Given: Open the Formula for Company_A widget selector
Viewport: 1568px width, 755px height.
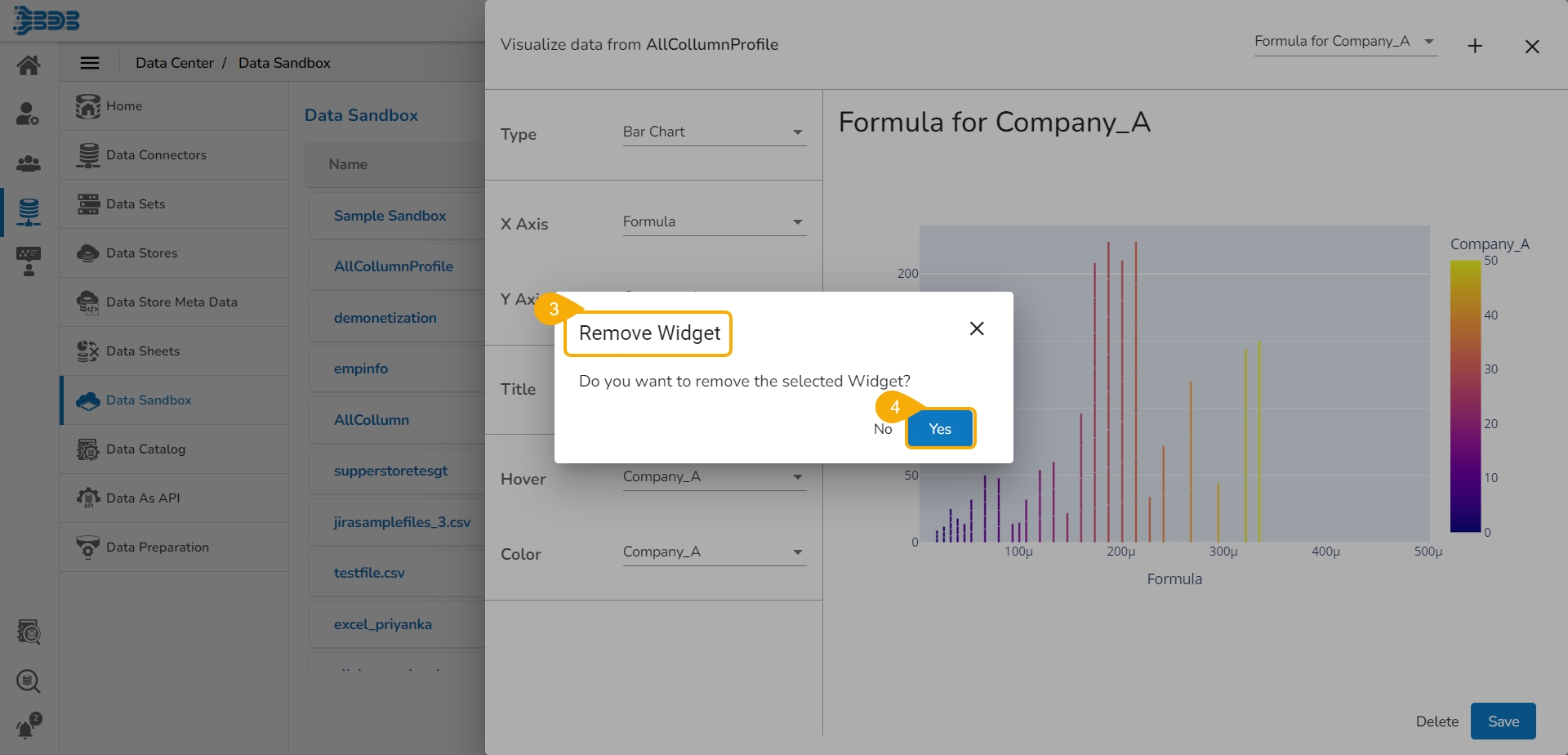Looking at the screenshot, I should pos(1344,42).
